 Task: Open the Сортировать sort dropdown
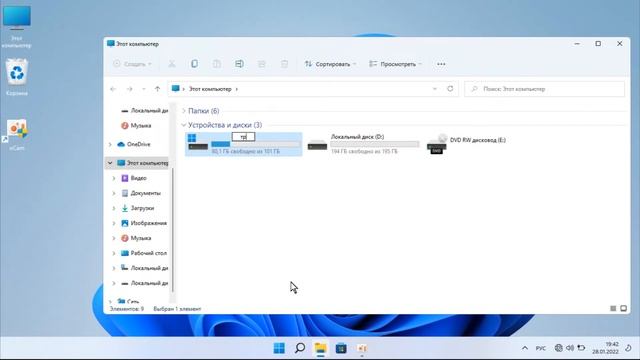331,64
